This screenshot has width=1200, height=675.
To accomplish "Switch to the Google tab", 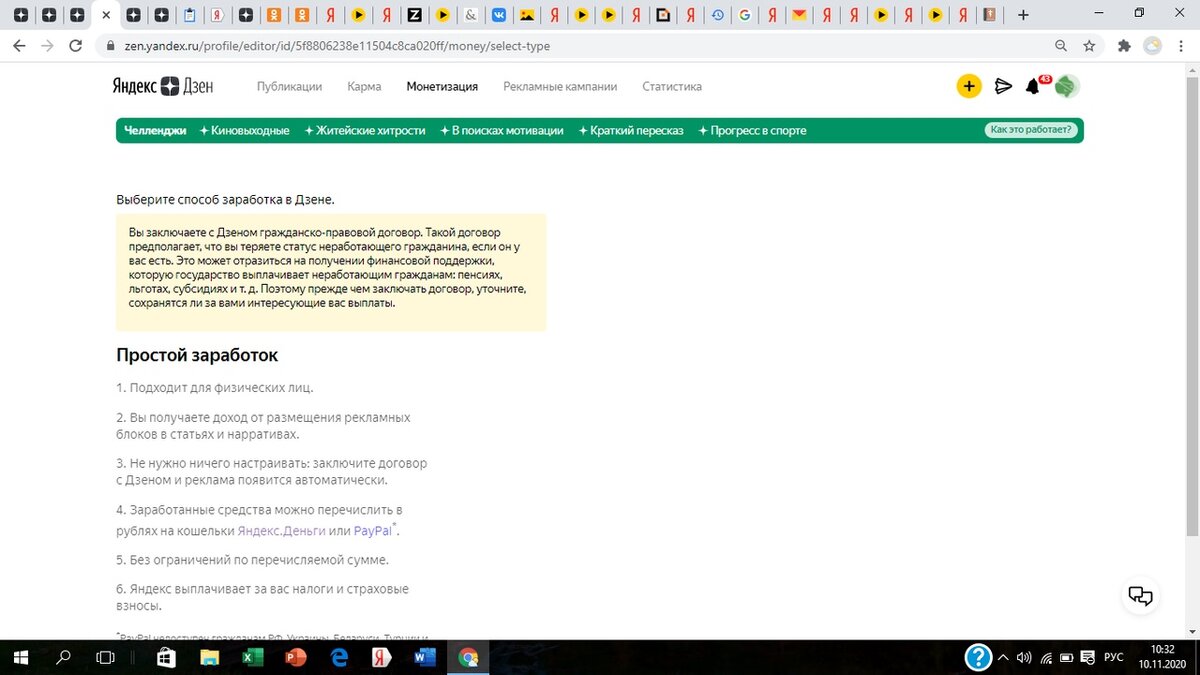I will point(744,15).
